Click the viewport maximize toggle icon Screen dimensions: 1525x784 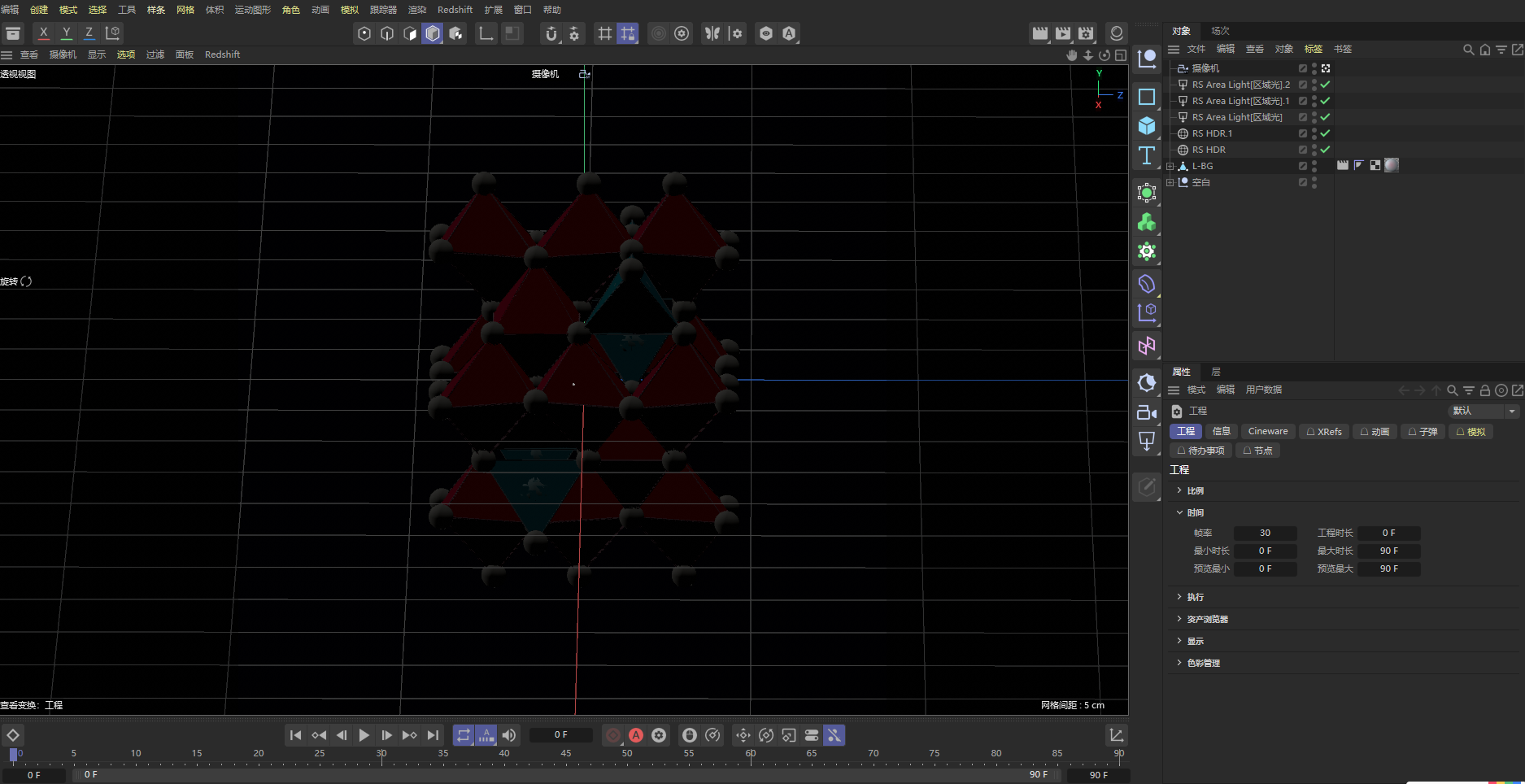(x=1121, y=55)
